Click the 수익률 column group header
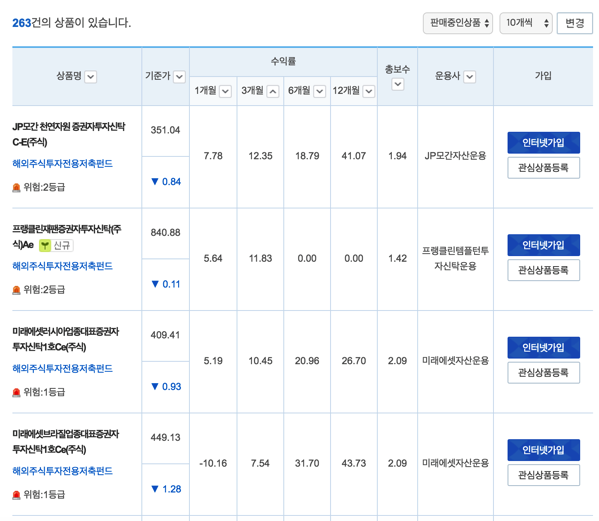Image resolution: width=599 pixels, height=521 pixels. (x=283, y=61)
